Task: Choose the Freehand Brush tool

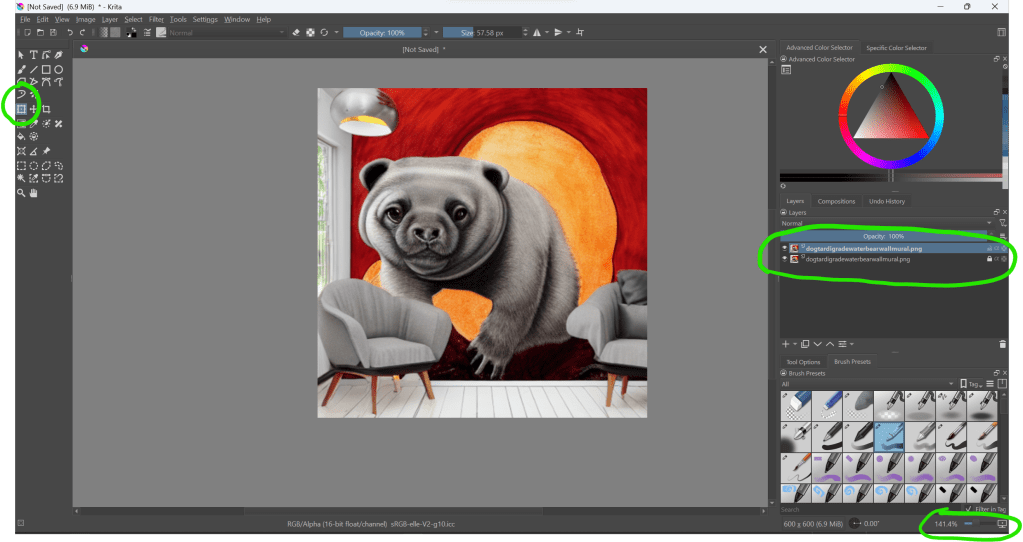Action: 21,69
